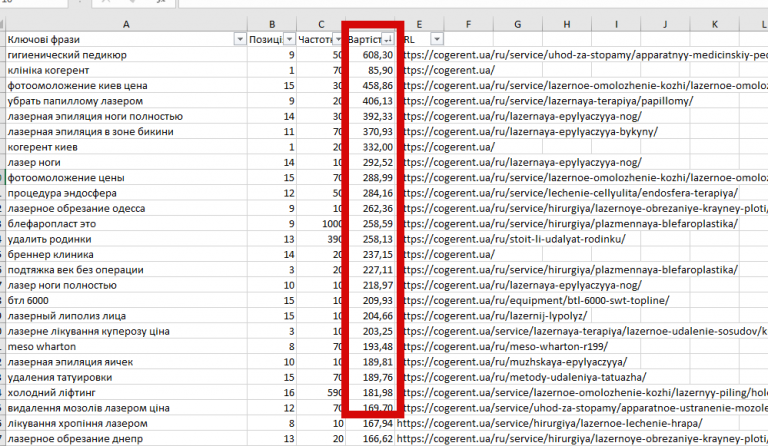The width and height of the screenshot is (768, 446).
Task: Select cell 'холодний ліфтинг'
Action: click(126, 392)
